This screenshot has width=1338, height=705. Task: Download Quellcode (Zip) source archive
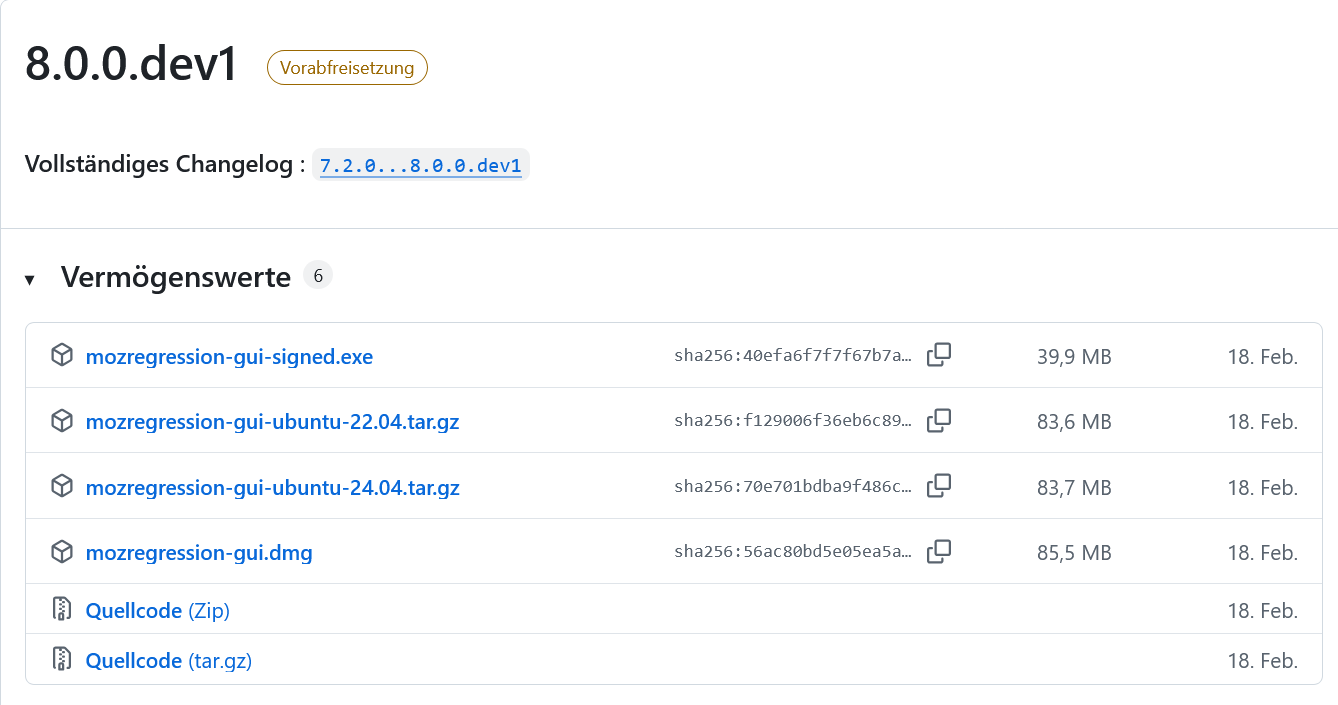157,610
